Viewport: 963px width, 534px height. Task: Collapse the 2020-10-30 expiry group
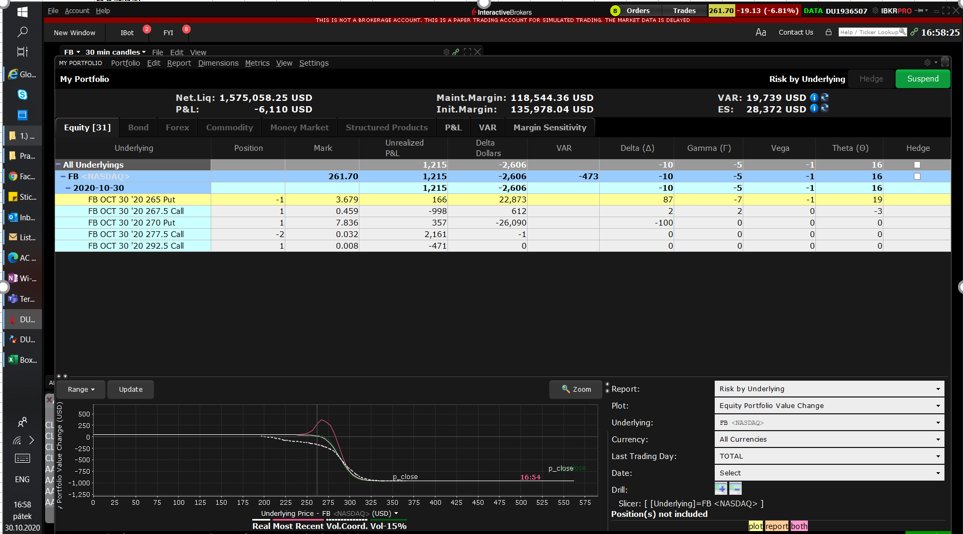tap(68, 188)
